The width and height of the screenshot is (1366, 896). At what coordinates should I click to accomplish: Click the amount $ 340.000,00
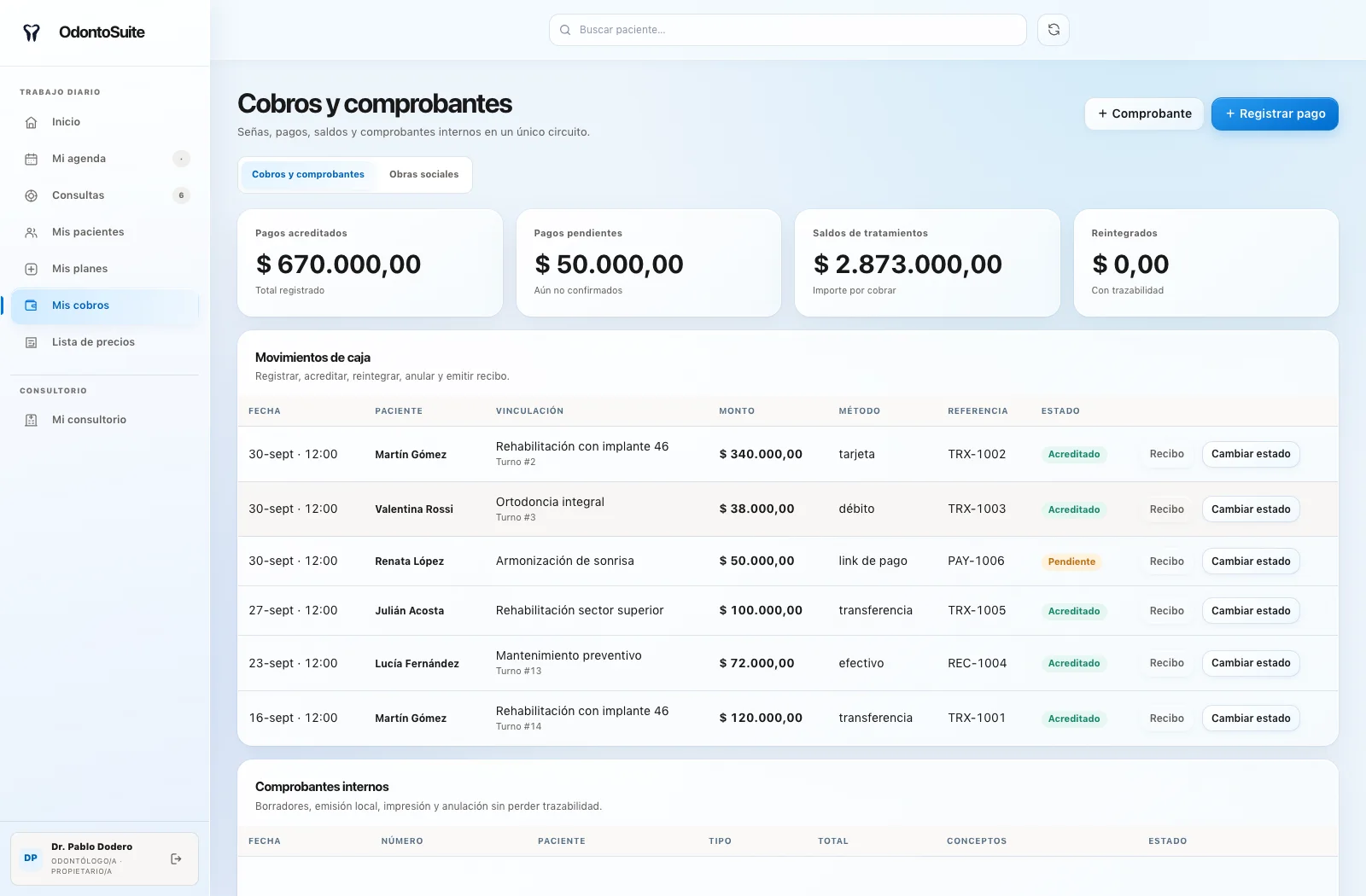point(761,454)
